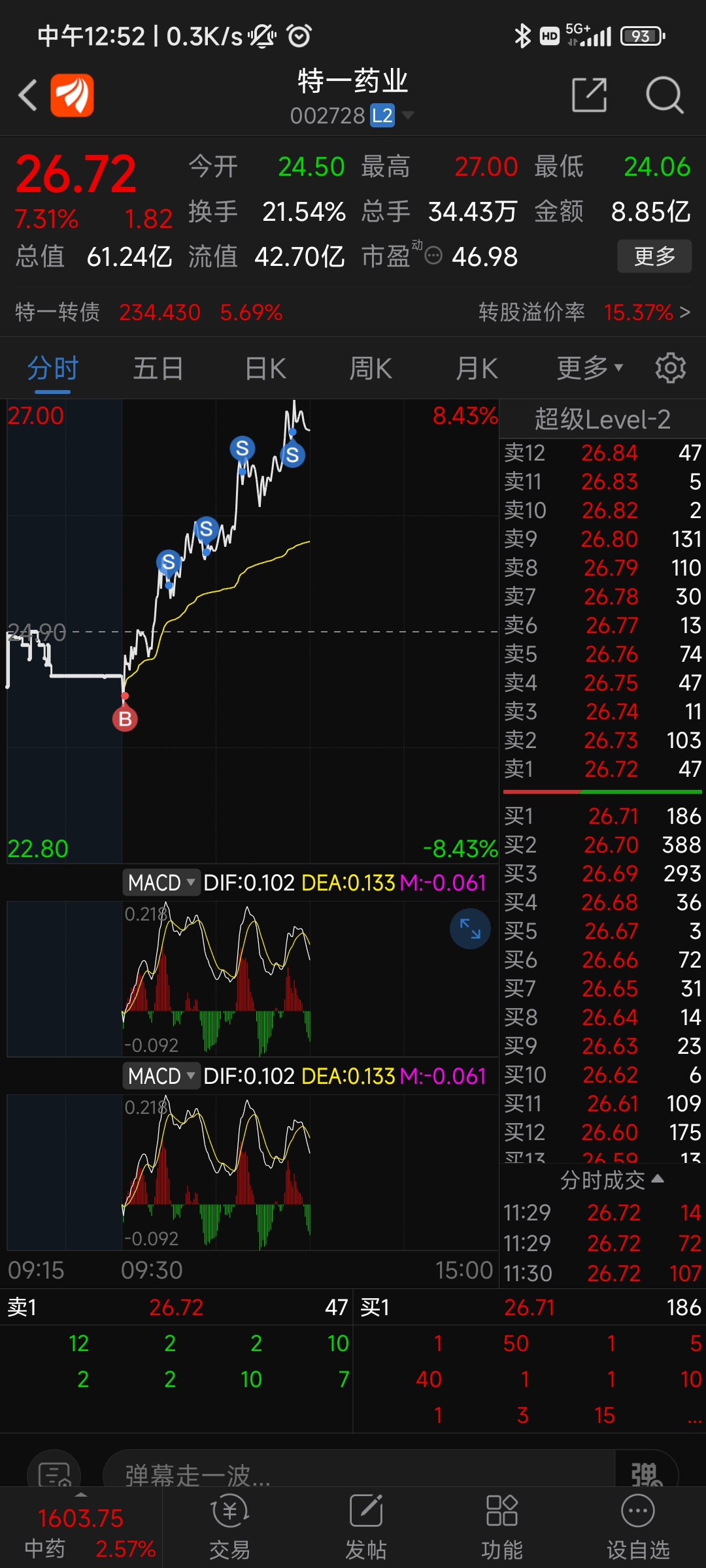Screen dimensions: 706x1568
Task: Tap the Bluetooth status icon
Action: (x=522, y=36)
